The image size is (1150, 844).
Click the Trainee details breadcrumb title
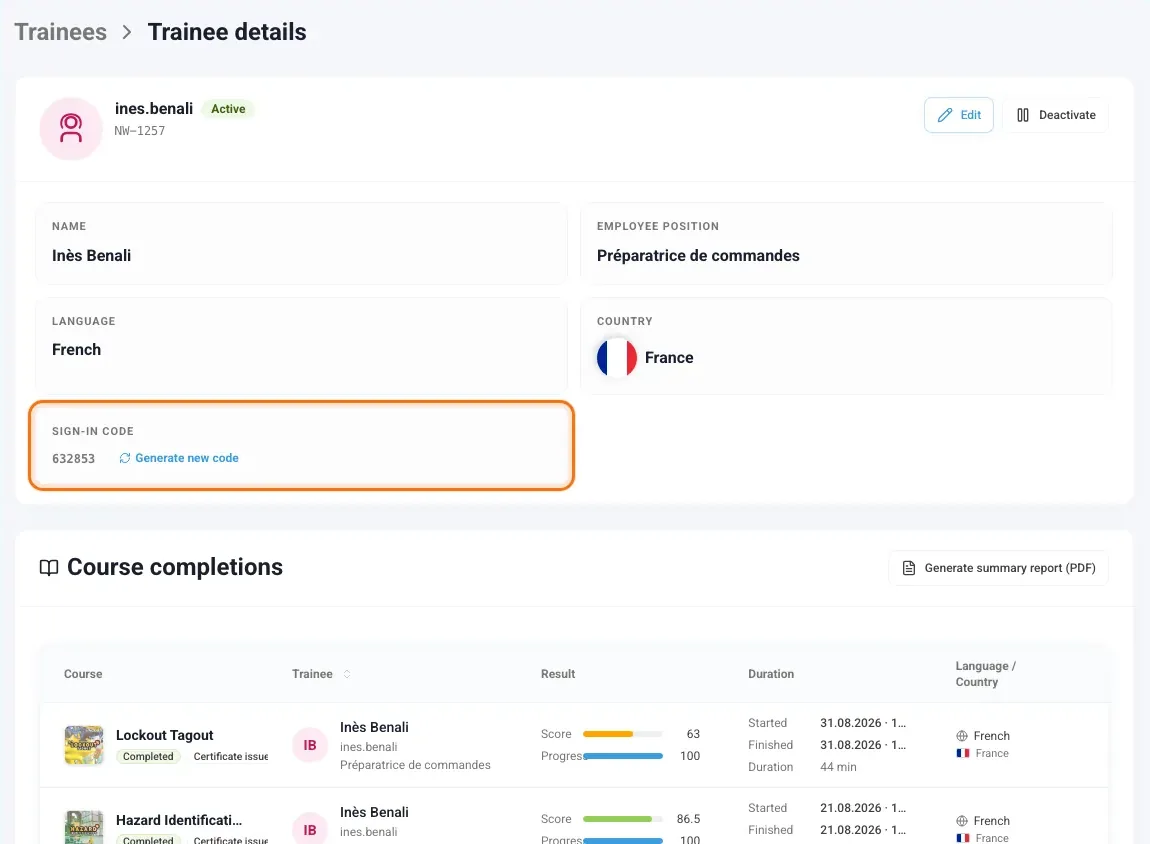tap(227, 32)
